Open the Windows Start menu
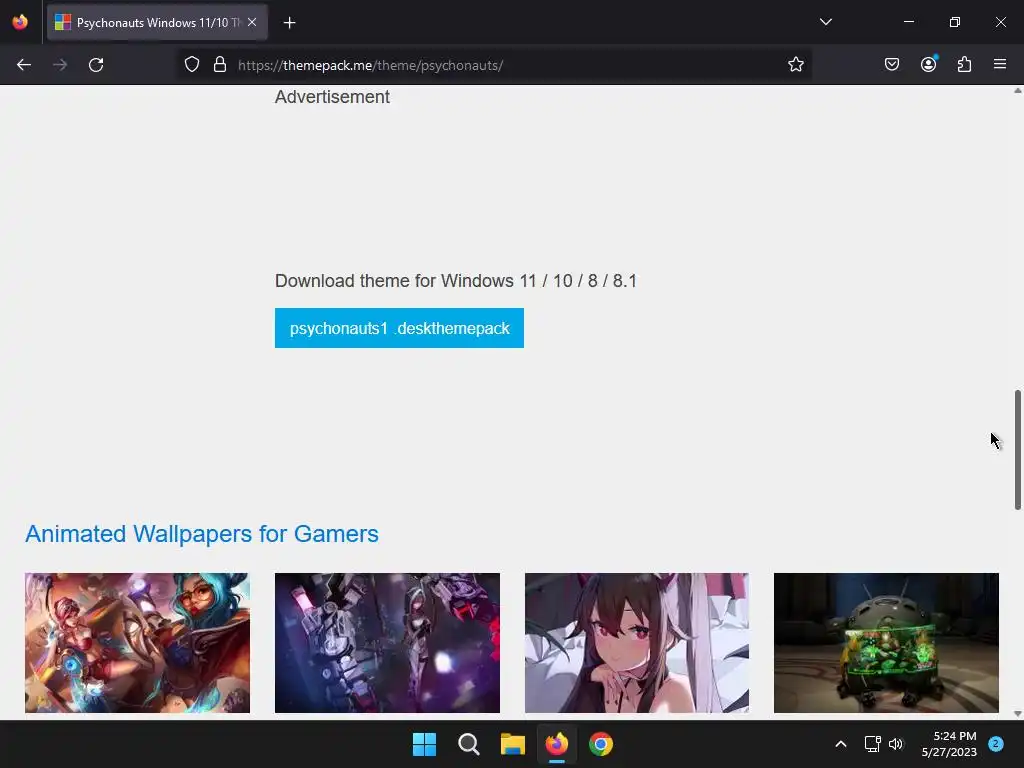The height and width of the screenshot is (768, 1024). coord(424,744)
